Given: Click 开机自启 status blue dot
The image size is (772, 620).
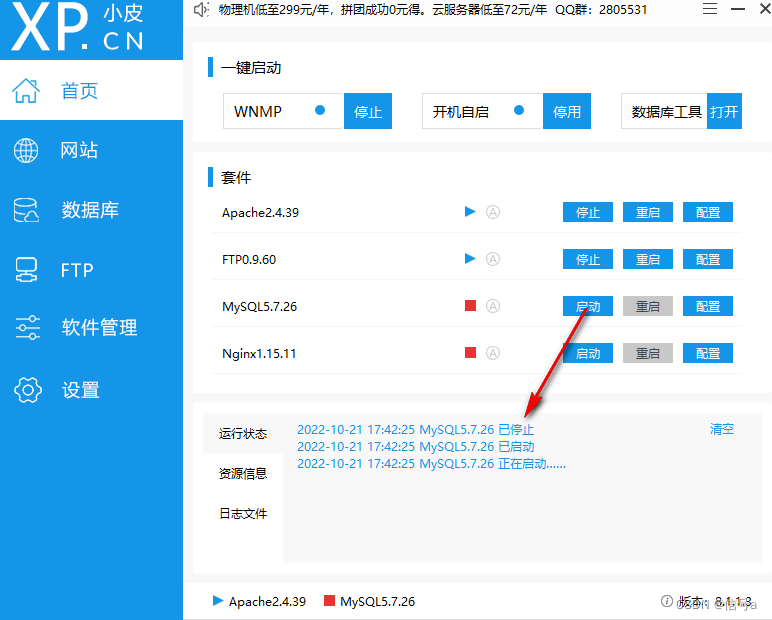Looking at the screenshot, I should [x=519, y=110].
